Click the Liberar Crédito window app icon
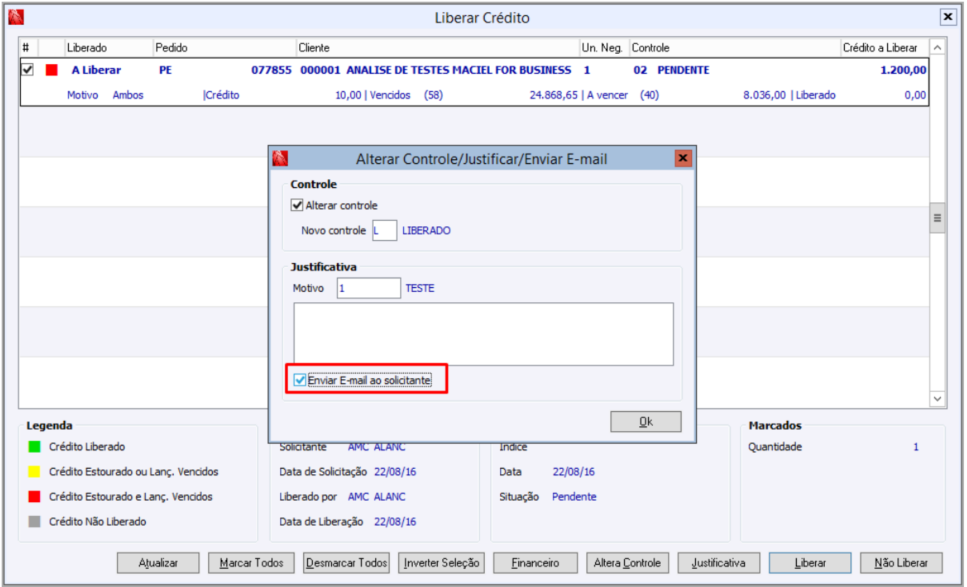The width and height of the screenshot is (967, 587). 16,17
